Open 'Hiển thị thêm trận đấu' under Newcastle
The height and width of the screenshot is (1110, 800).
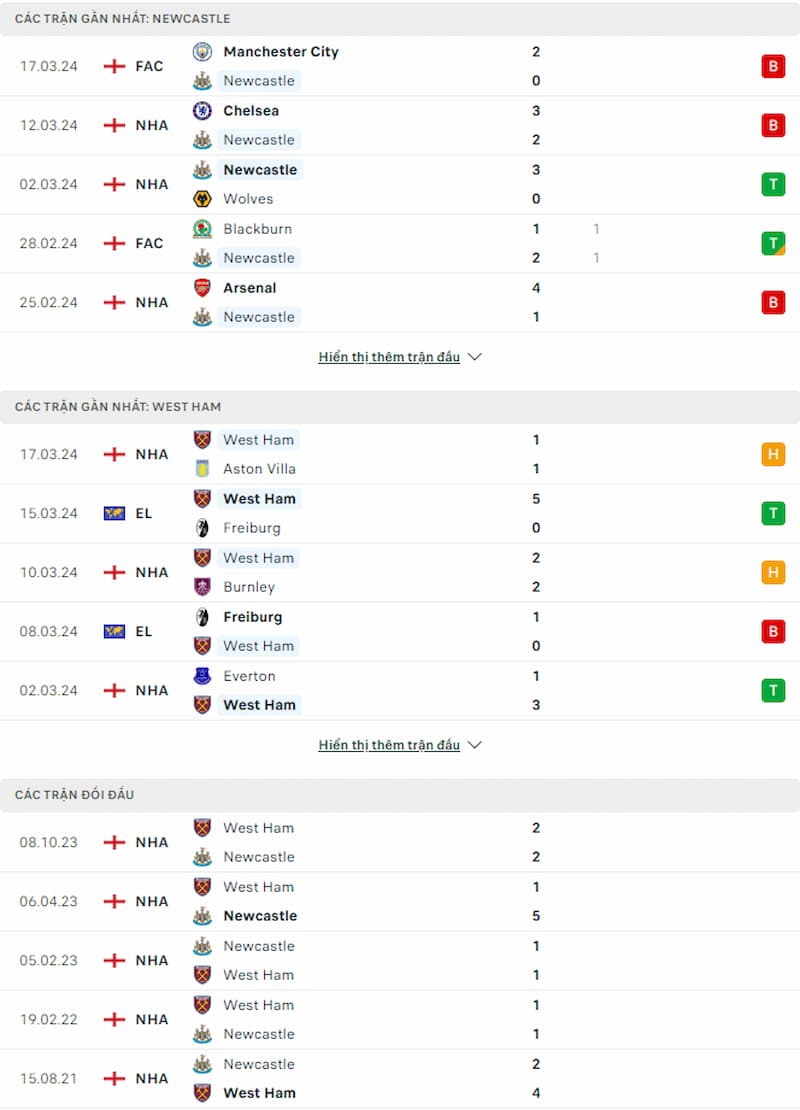click(x=389, y=357)
